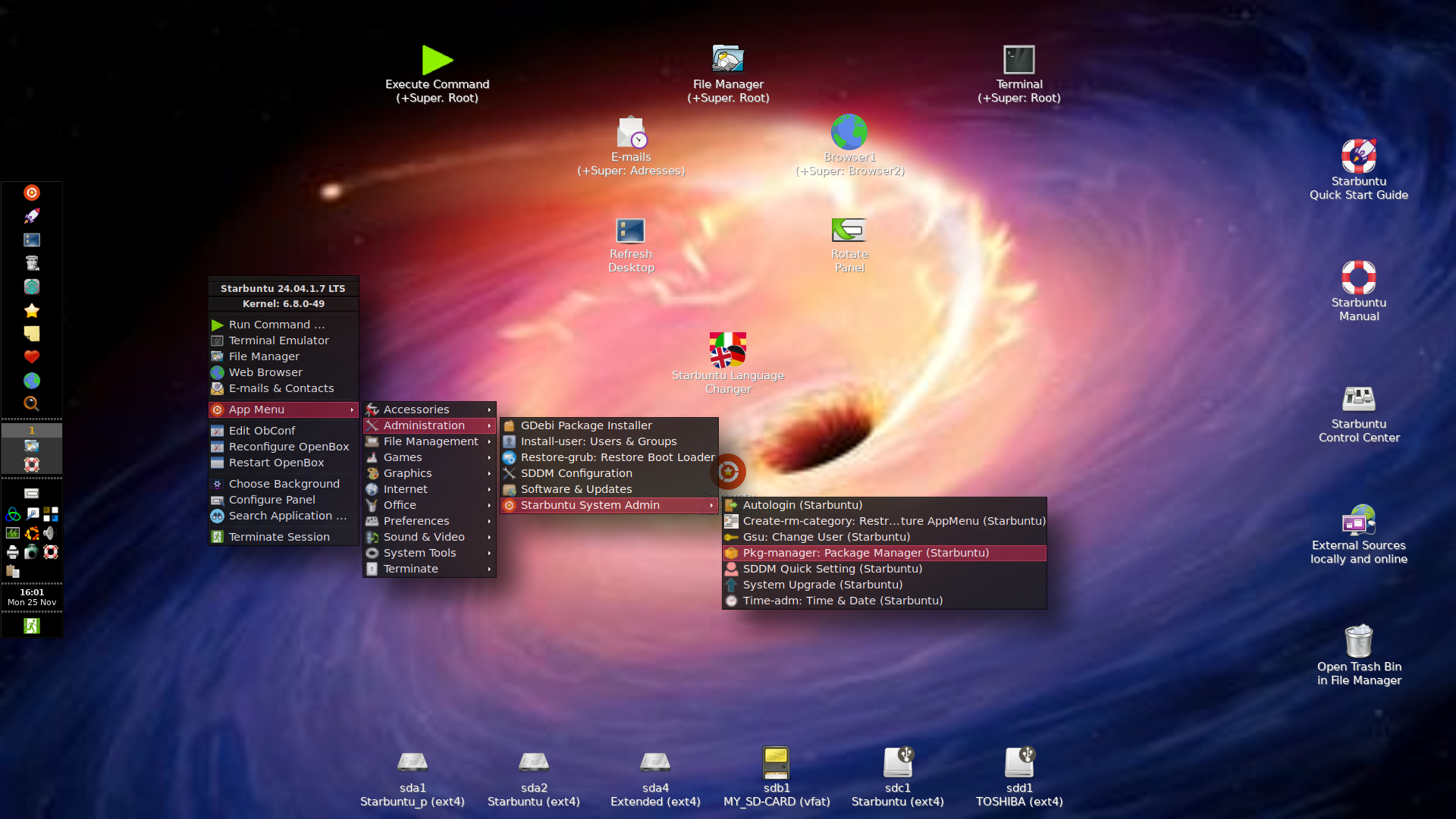This screenshot has height=819, width=1456.
Task: Launch Install-user: Users & Groups
Action: (x=609, y=441)
